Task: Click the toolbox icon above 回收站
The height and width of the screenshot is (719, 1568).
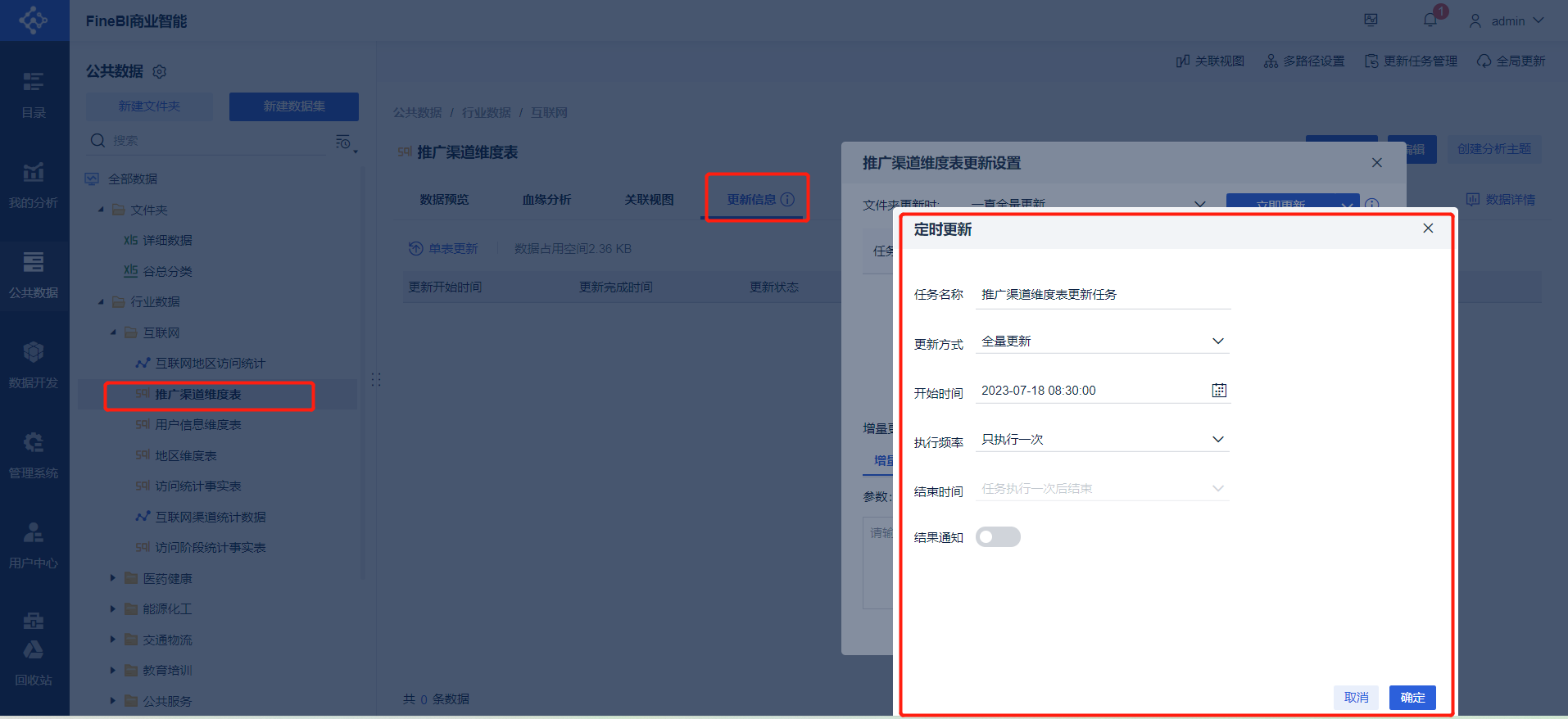Action: pos(34,620)
